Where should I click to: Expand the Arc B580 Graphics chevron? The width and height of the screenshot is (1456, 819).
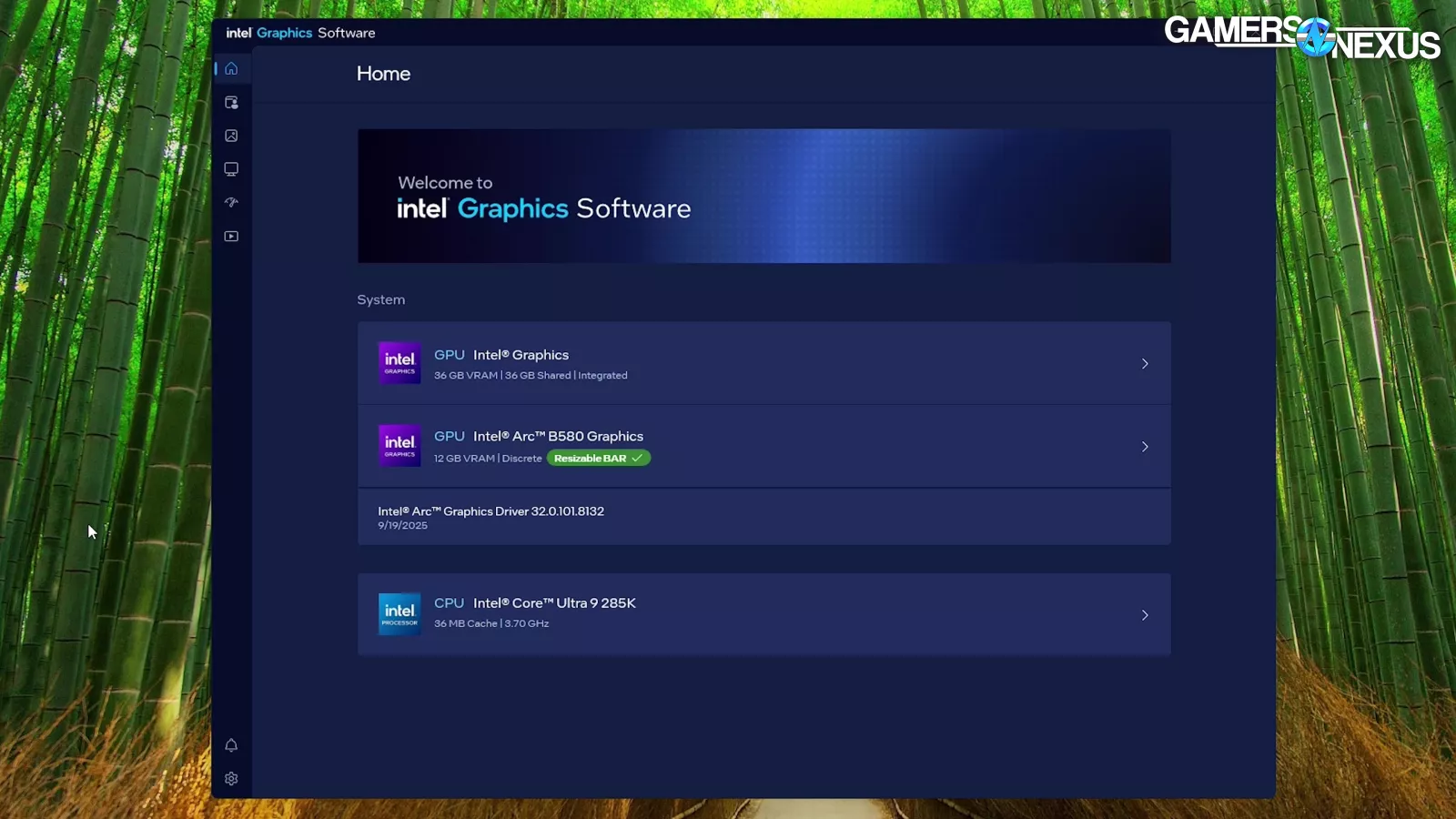point(1145,447)
